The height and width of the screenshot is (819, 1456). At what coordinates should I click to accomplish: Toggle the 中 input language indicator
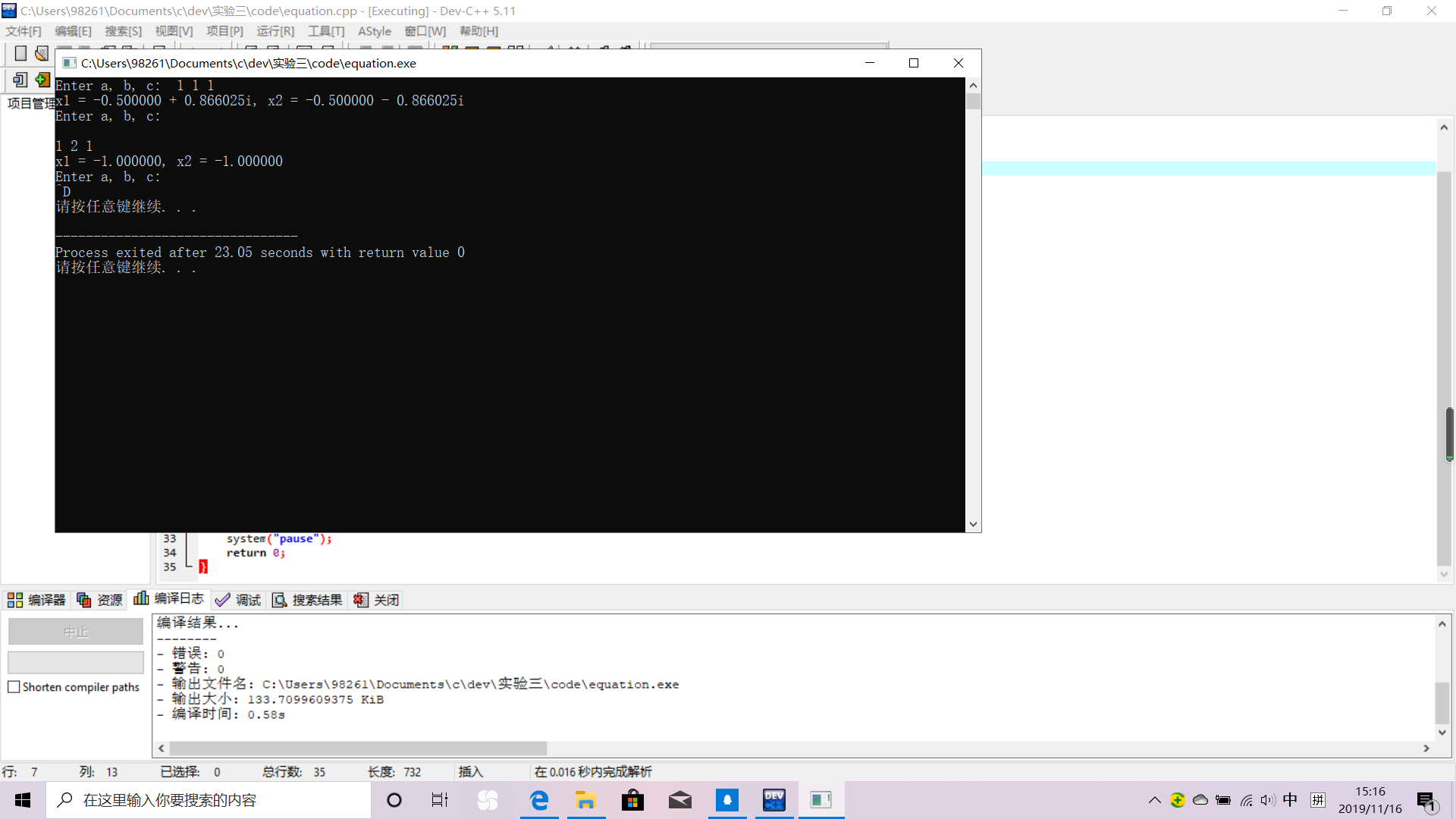click(1290, 800)
